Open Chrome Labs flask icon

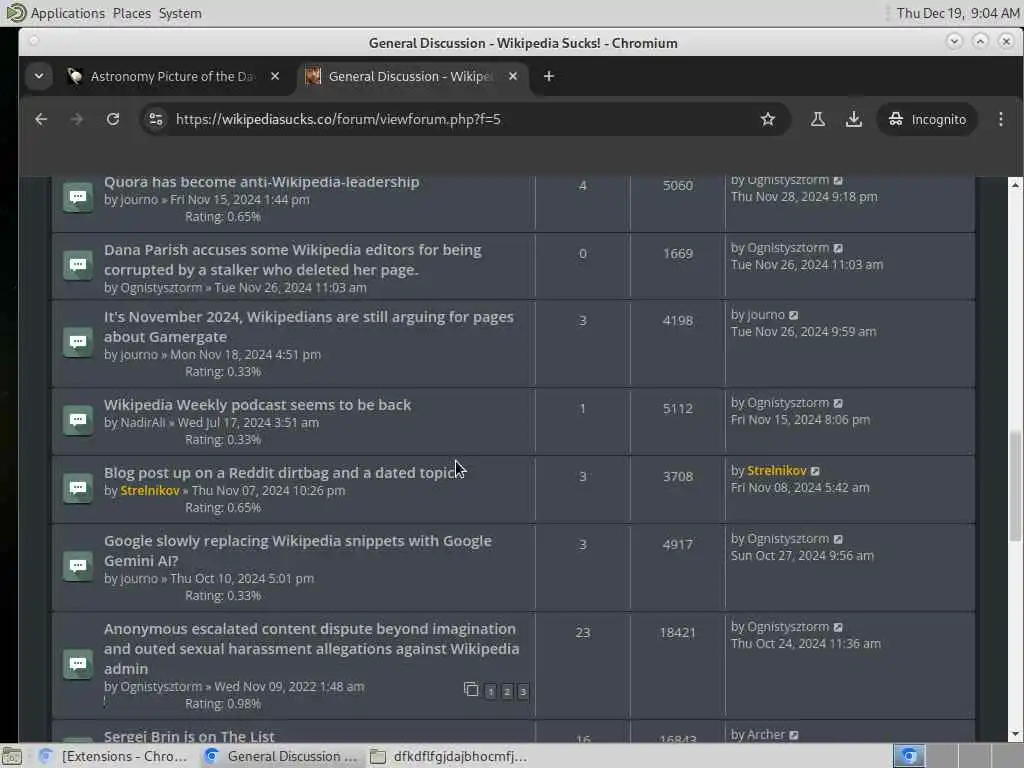[817, 120]
